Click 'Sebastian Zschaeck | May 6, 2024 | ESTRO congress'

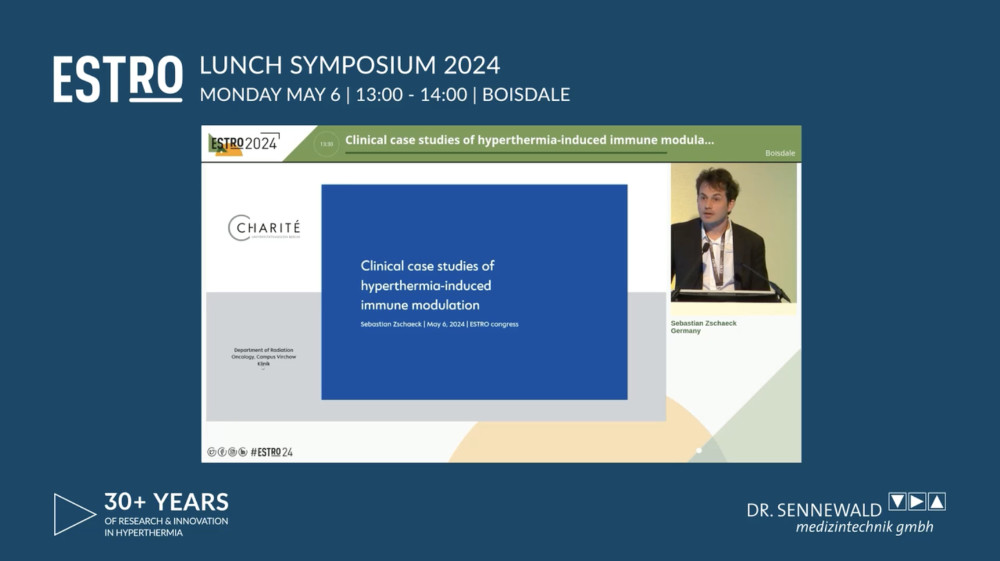click(x=439, y=324)
